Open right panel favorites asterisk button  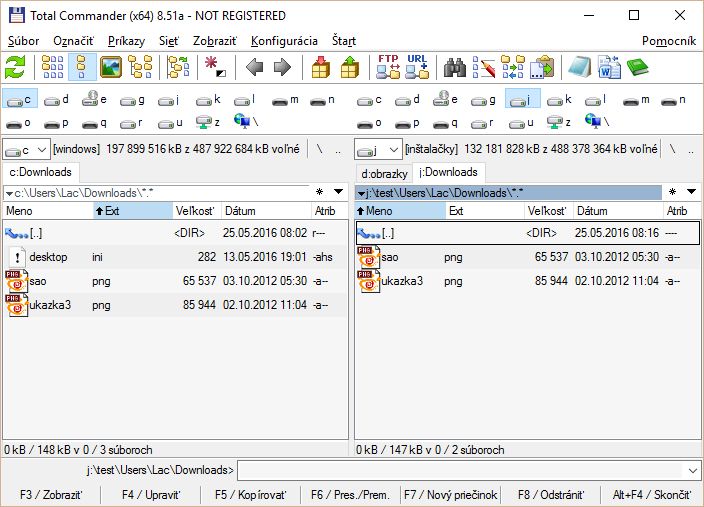(x=672, y=192)
